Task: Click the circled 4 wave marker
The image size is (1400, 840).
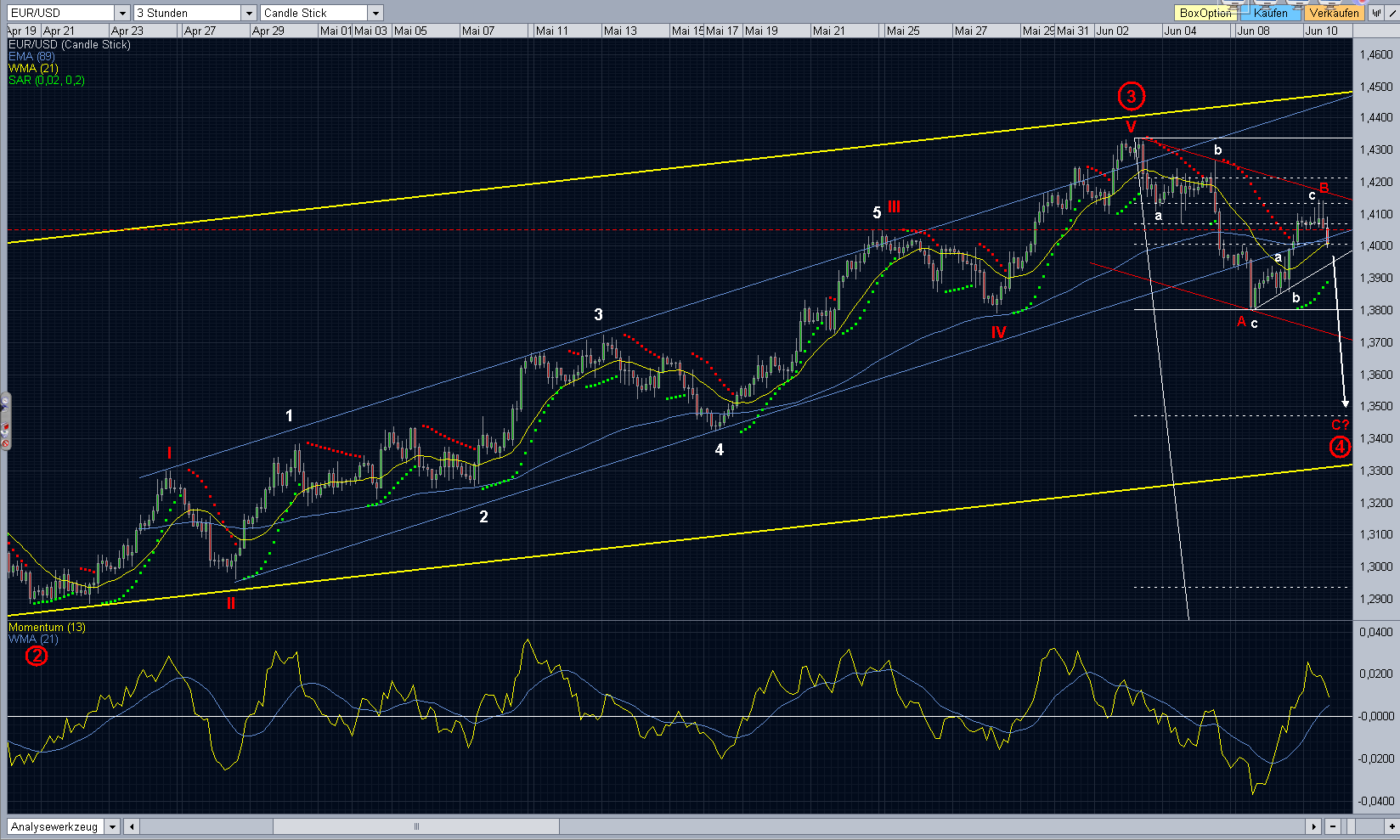Action: pyautogui.click(x=1339, y=446)
